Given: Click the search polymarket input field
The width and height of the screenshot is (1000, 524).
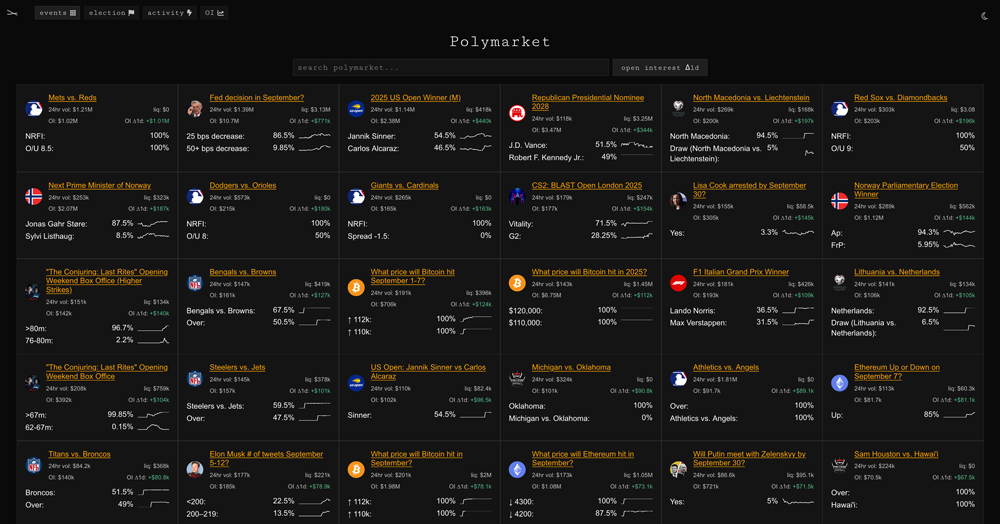Looking at the screenshot, I should [451, 68].
